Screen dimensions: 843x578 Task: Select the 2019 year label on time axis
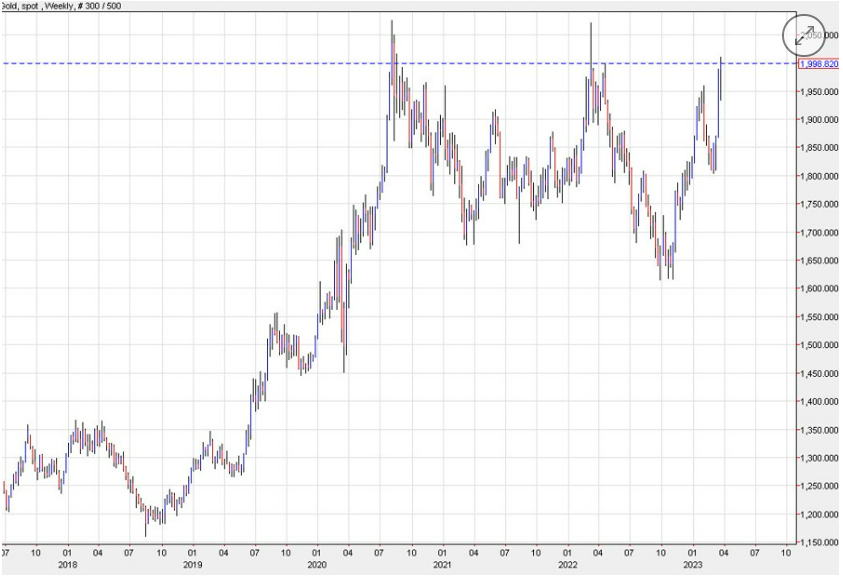click(191, 564)
